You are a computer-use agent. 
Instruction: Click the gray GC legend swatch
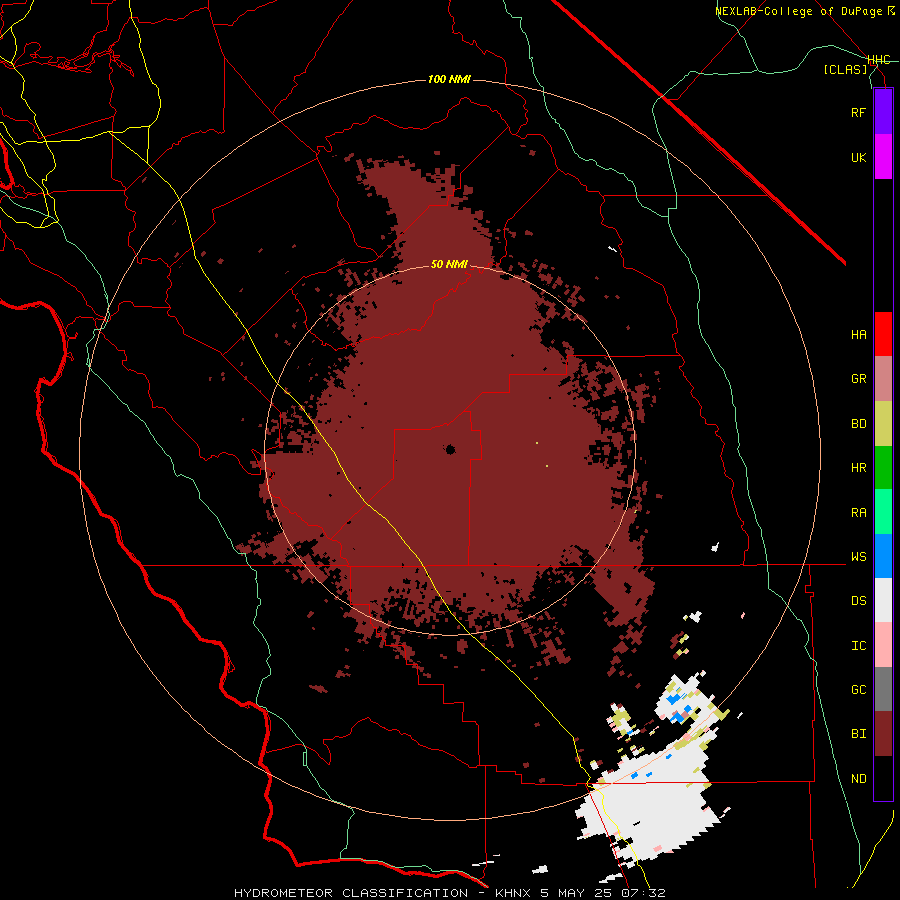(x=883, y=689)
